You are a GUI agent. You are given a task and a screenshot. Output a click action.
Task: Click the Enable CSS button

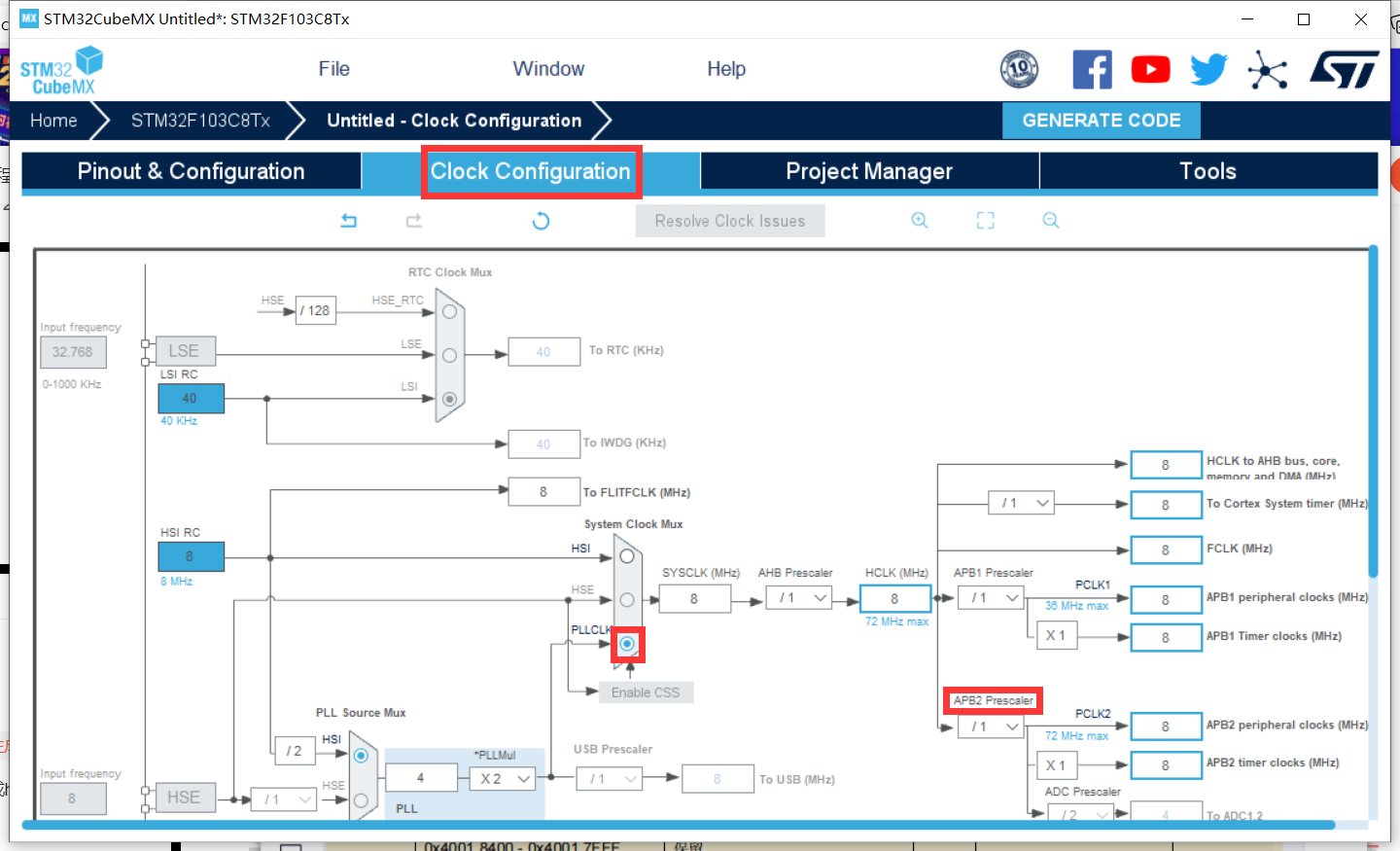646,692
